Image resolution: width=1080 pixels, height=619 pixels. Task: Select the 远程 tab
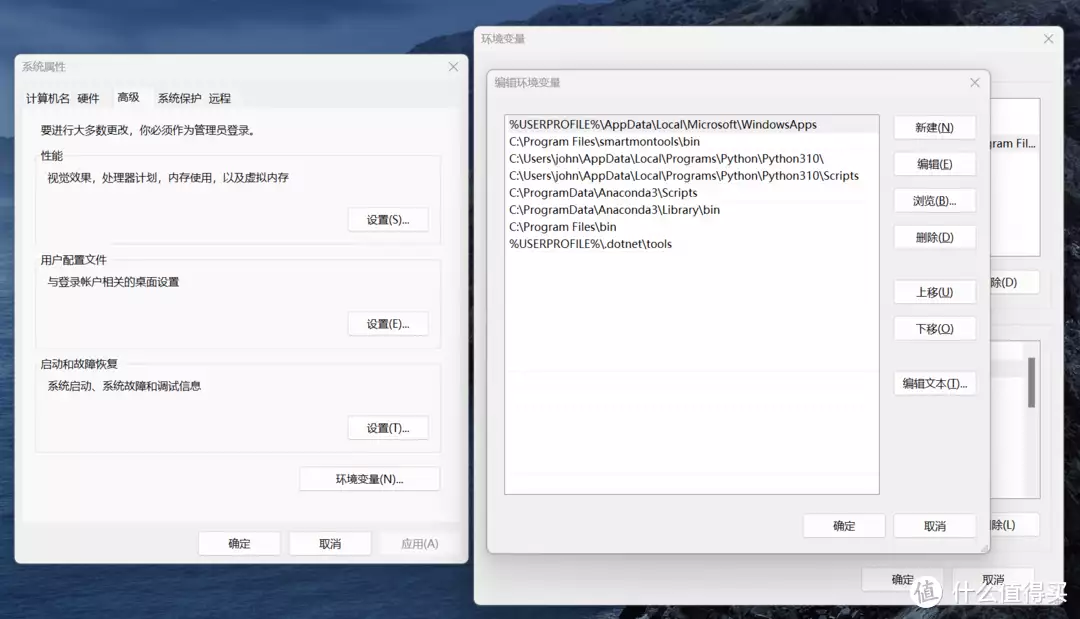click(220, 98)
